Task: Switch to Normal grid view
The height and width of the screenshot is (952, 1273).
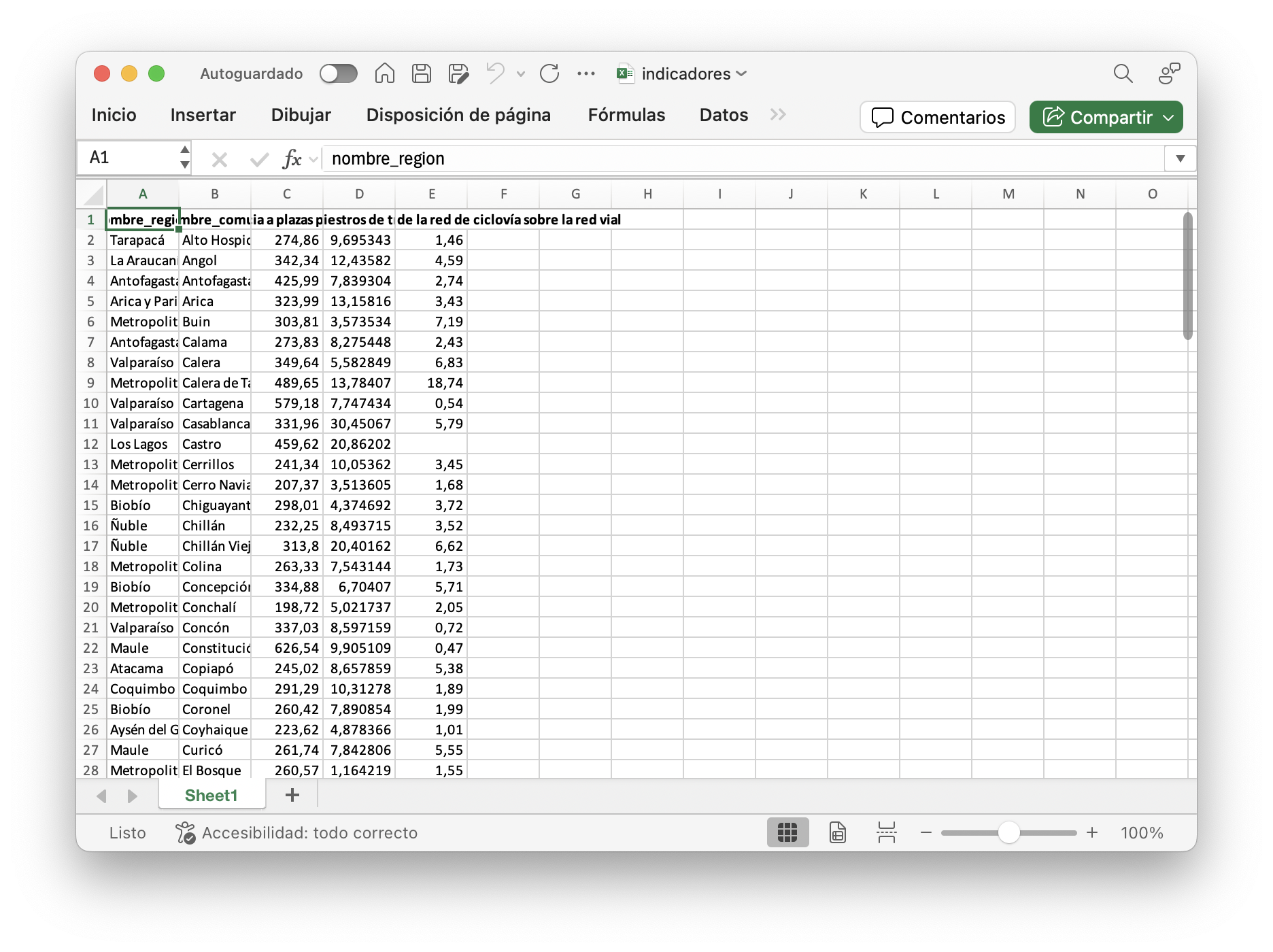Action: click(x=787, y=832)
